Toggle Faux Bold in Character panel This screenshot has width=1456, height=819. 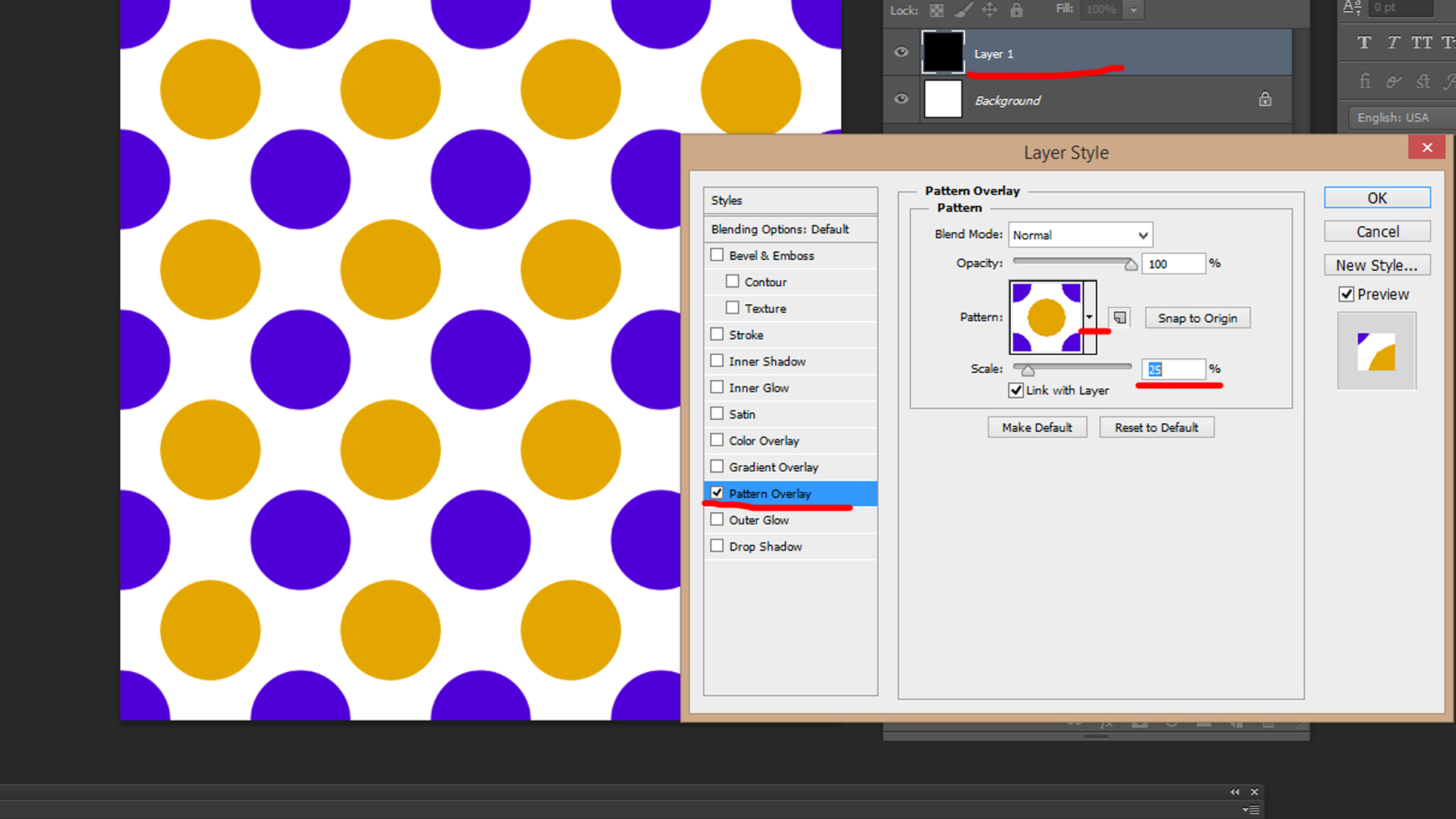1364,42
